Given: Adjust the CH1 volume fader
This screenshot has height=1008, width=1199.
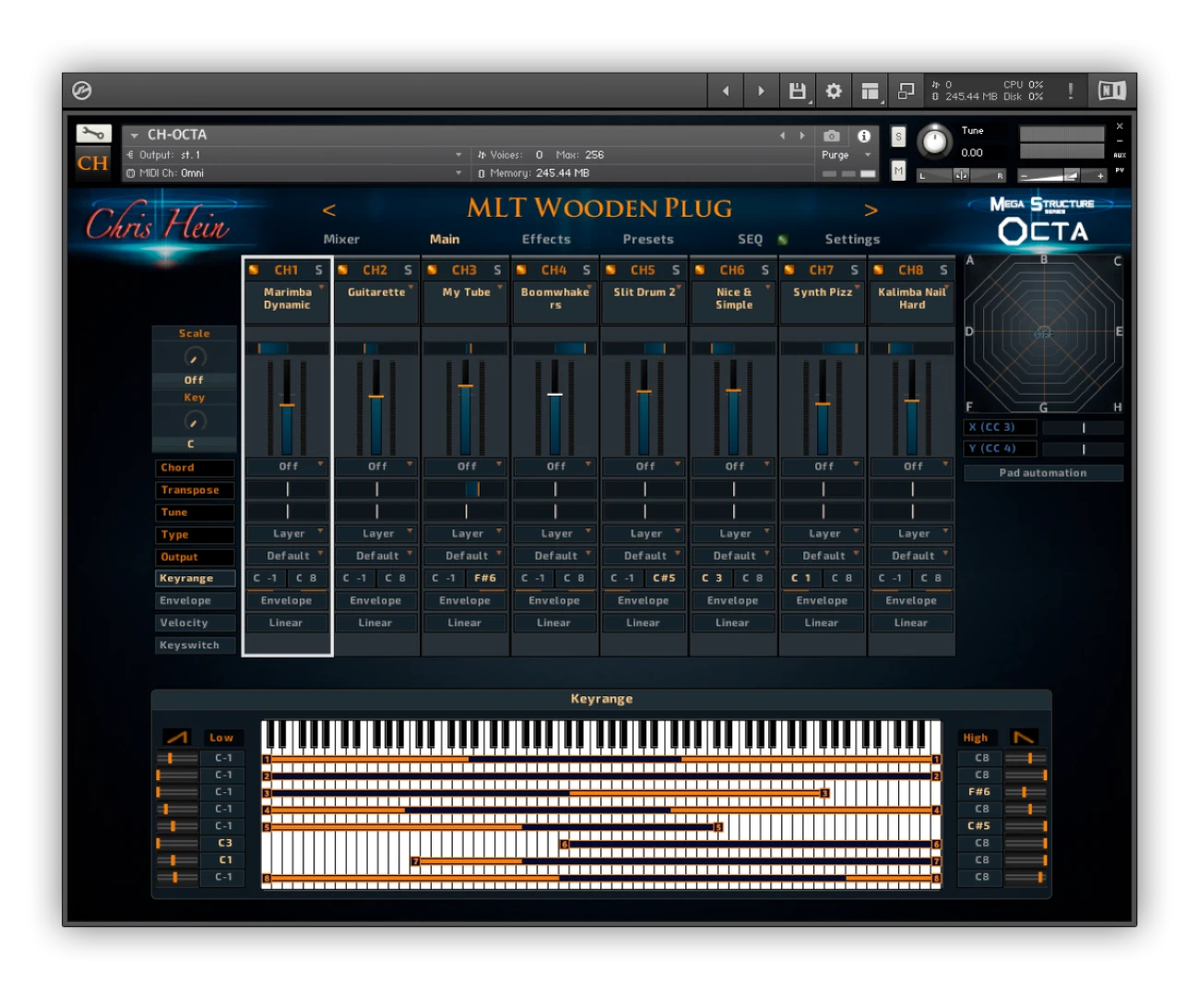Looking at the screenshot, I should click(287, 405).
